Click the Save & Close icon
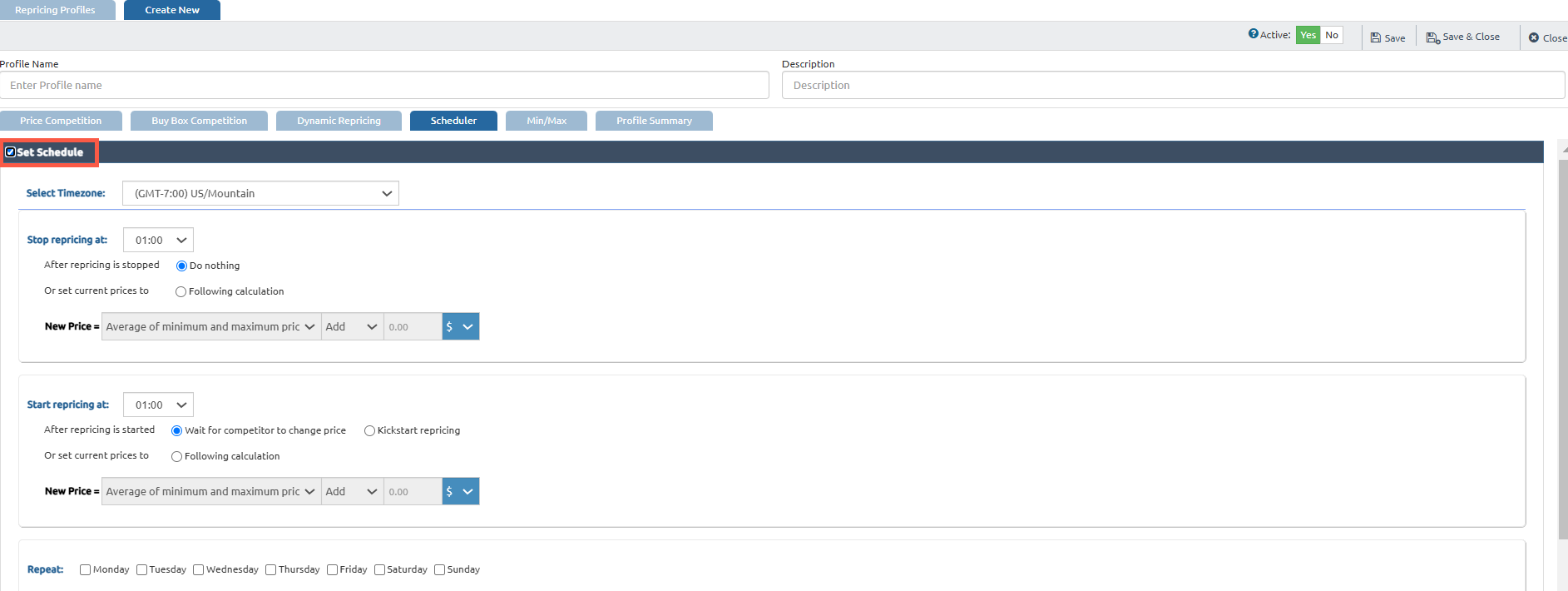 click(x=1432, y=37)
